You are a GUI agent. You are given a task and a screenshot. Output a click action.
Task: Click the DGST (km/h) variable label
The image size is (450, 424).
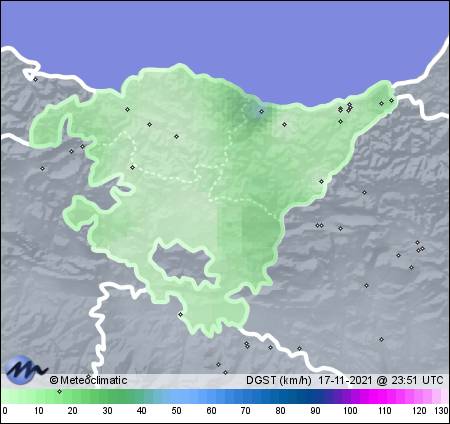click(x=279, y=380)
